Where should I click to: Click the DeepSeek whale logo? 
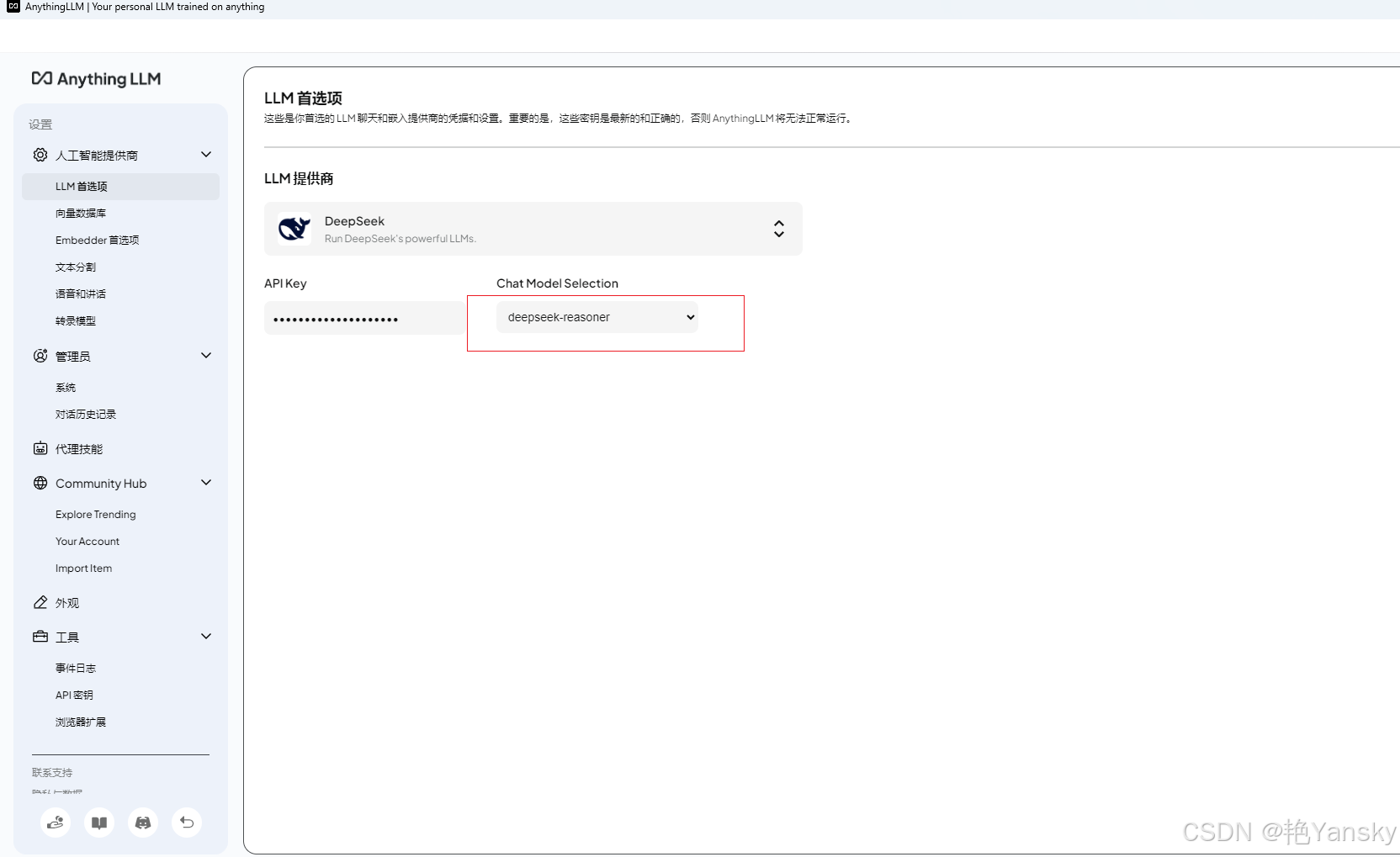(294, 228)
